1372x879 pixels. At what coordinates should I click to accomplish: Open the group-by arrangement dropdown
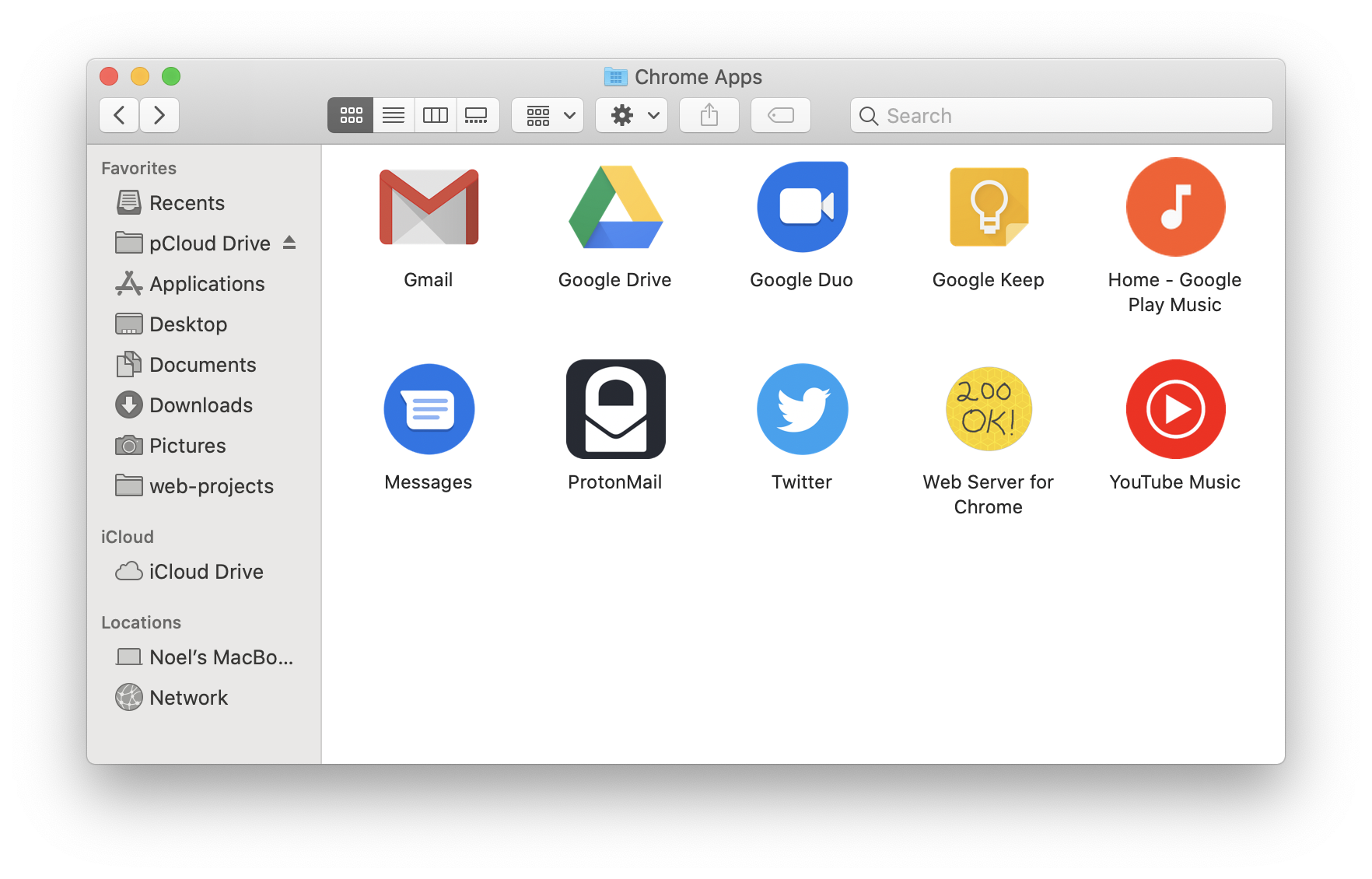[548, 115]
